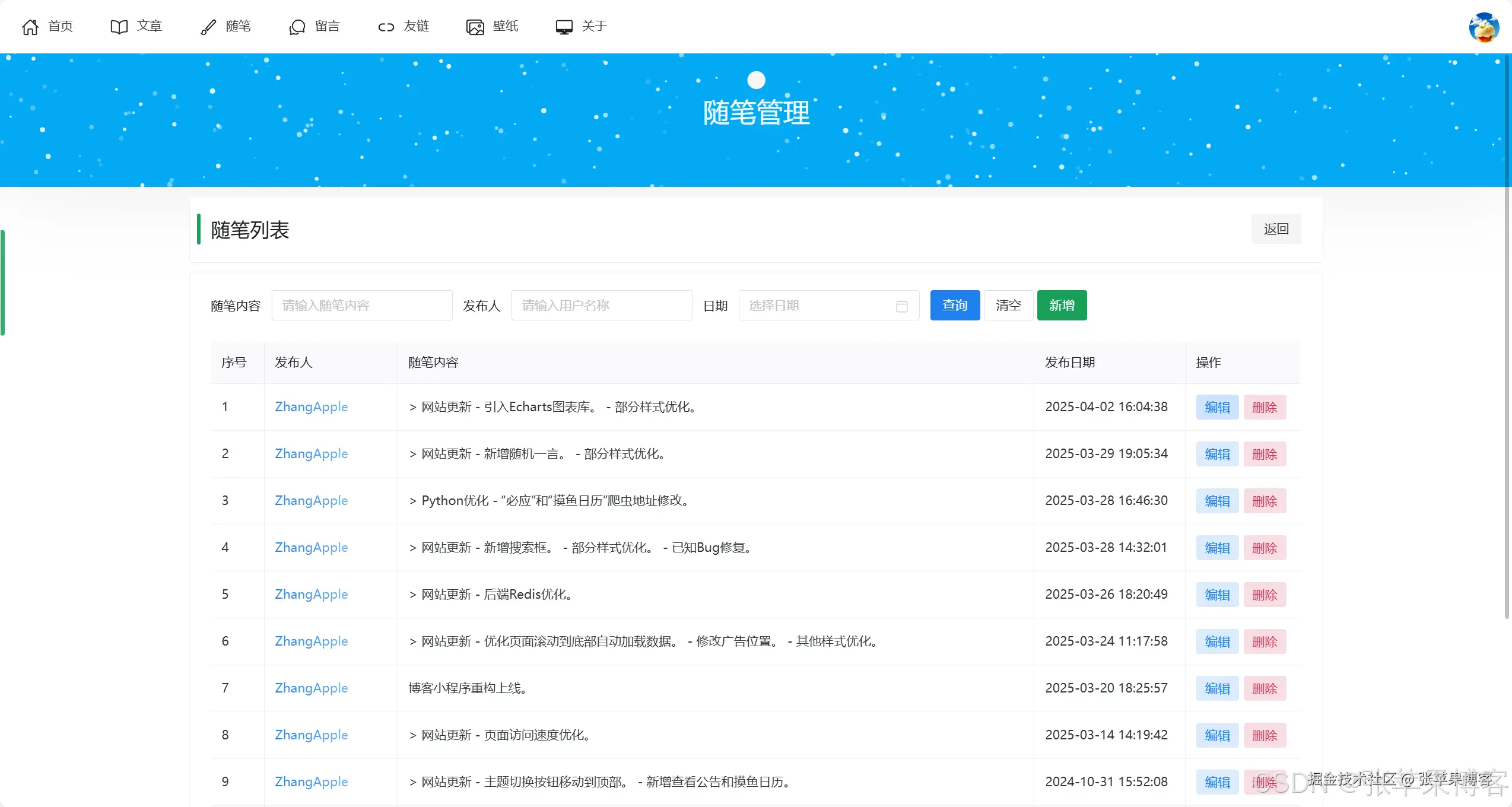This screenshot has height=807, width=1512.
Task: Click the 留言 message bubble icon
Action: click(296, 27)
